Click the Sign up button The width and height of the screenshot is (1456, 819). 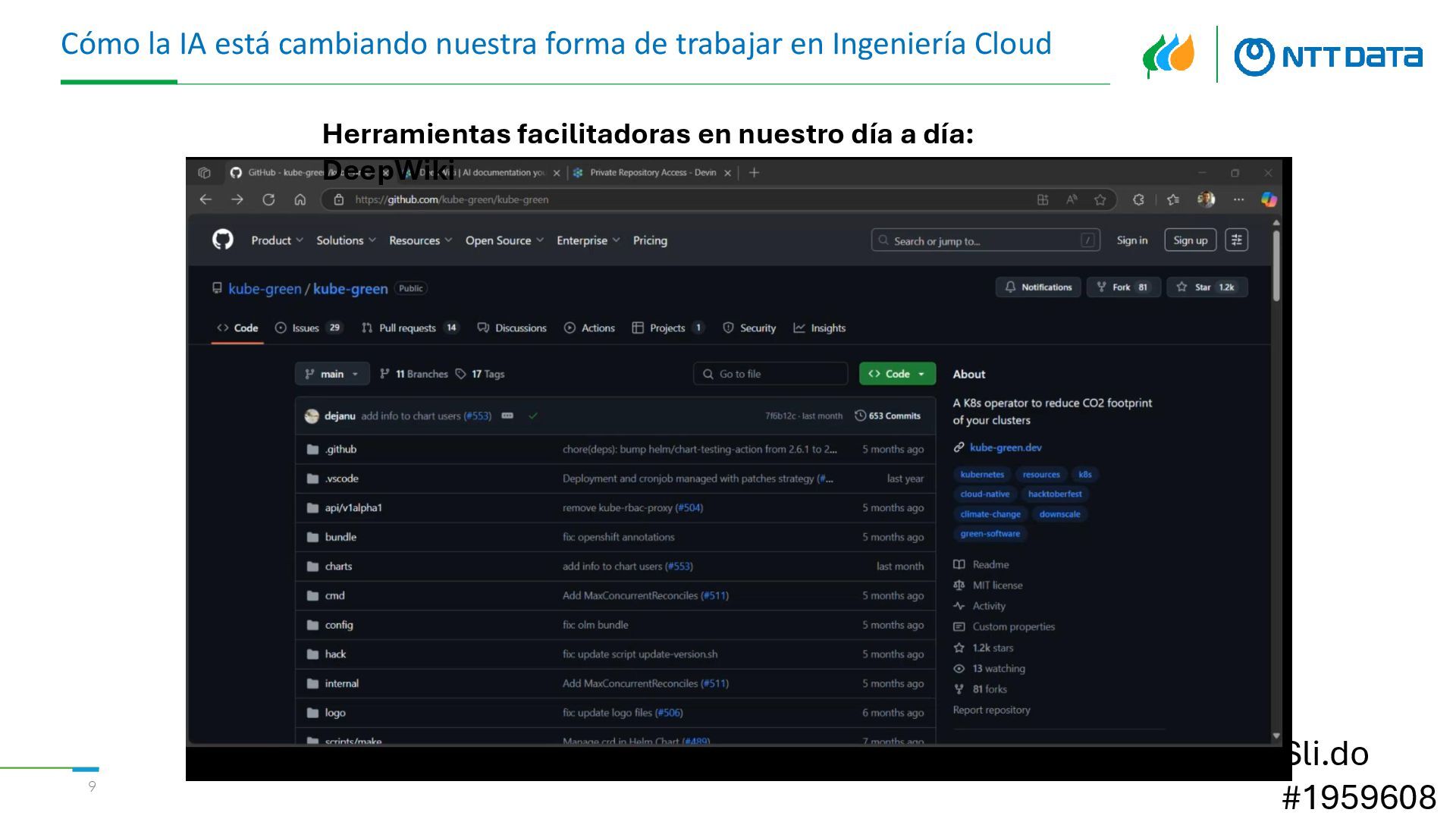click(1190, 240)
